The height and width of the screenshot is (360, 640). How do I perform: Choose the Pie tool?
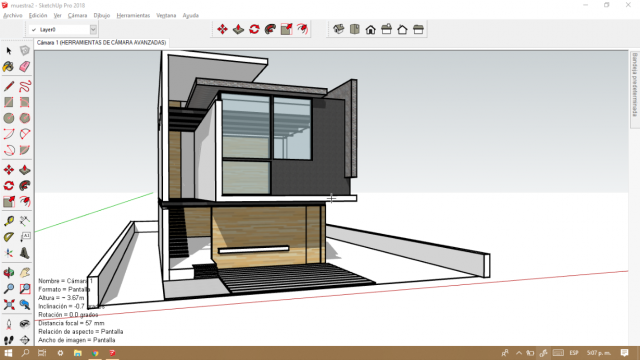pos(24,150)
